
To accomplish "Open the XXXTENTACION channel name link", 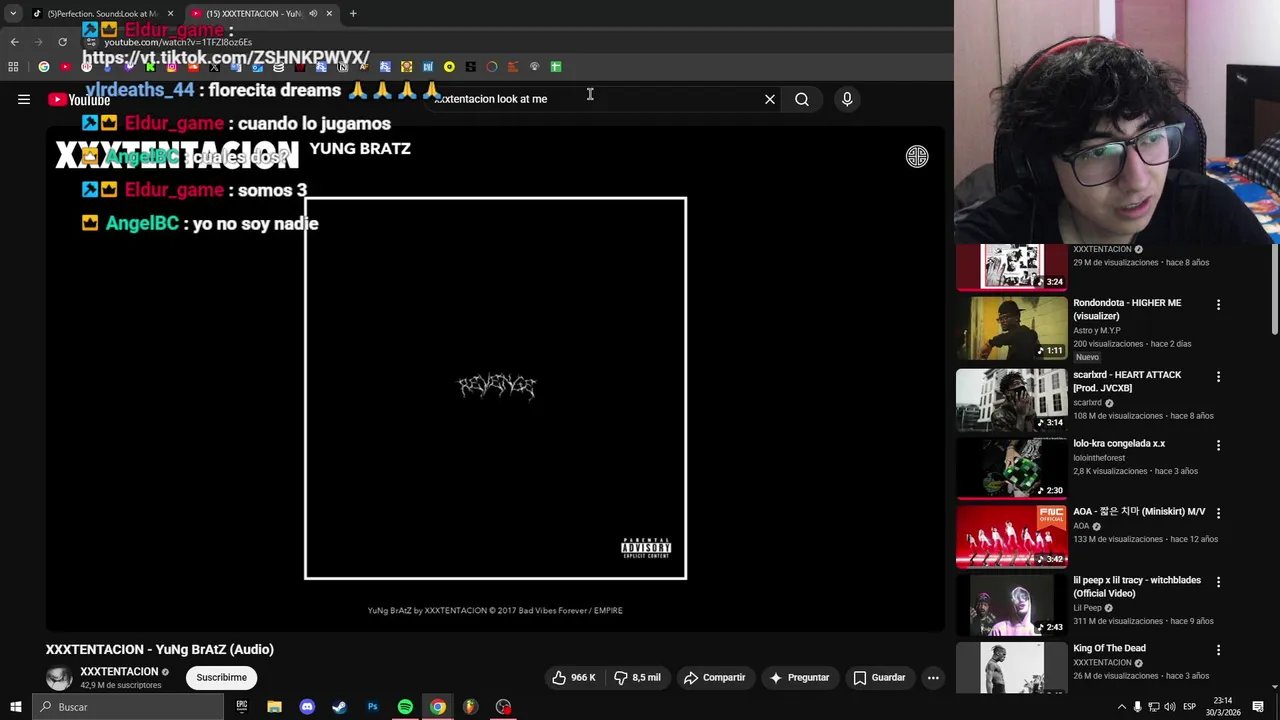I will coord(119,672).
